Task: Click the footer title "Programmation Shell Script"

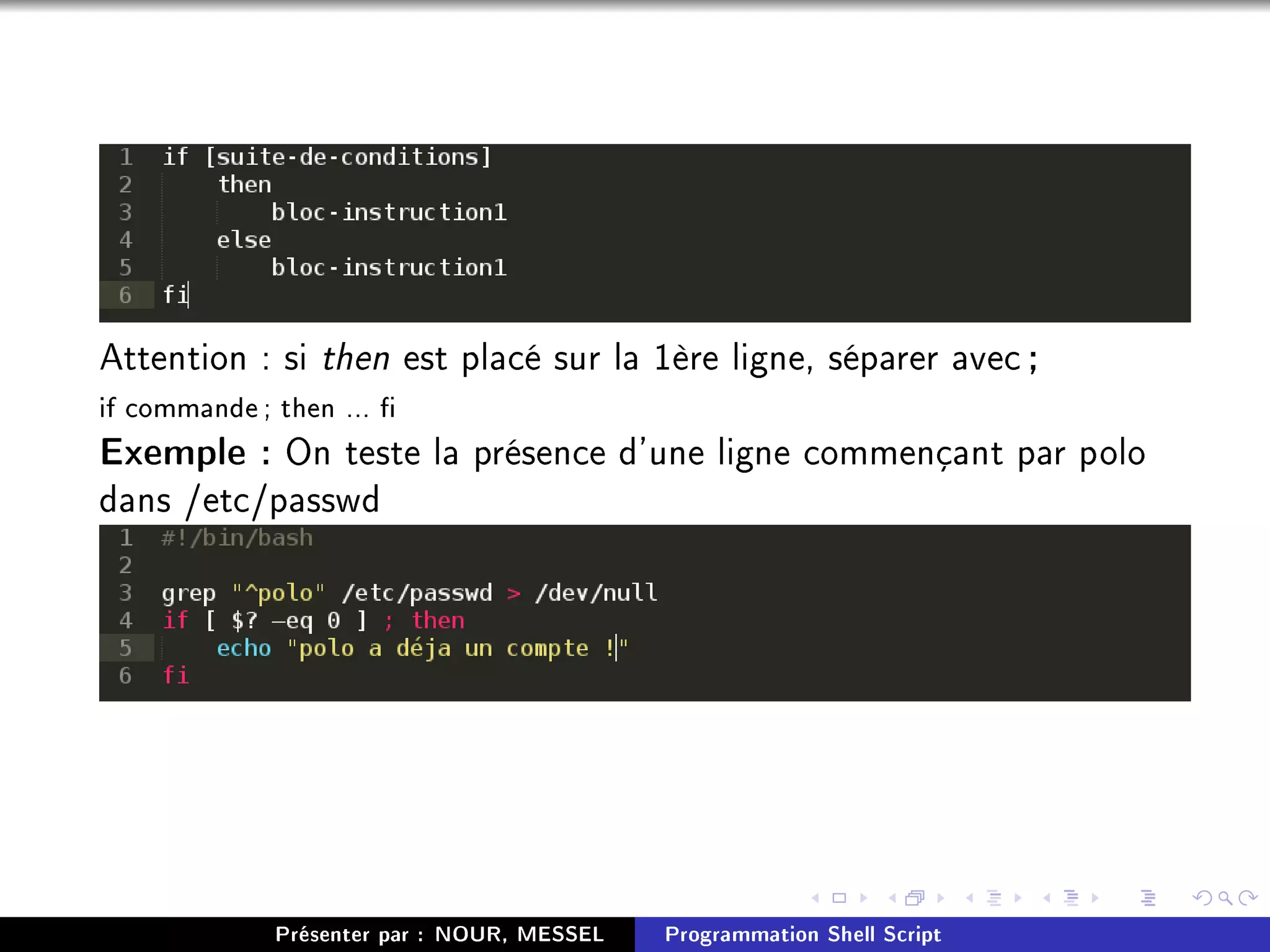Action: point(803,934)
